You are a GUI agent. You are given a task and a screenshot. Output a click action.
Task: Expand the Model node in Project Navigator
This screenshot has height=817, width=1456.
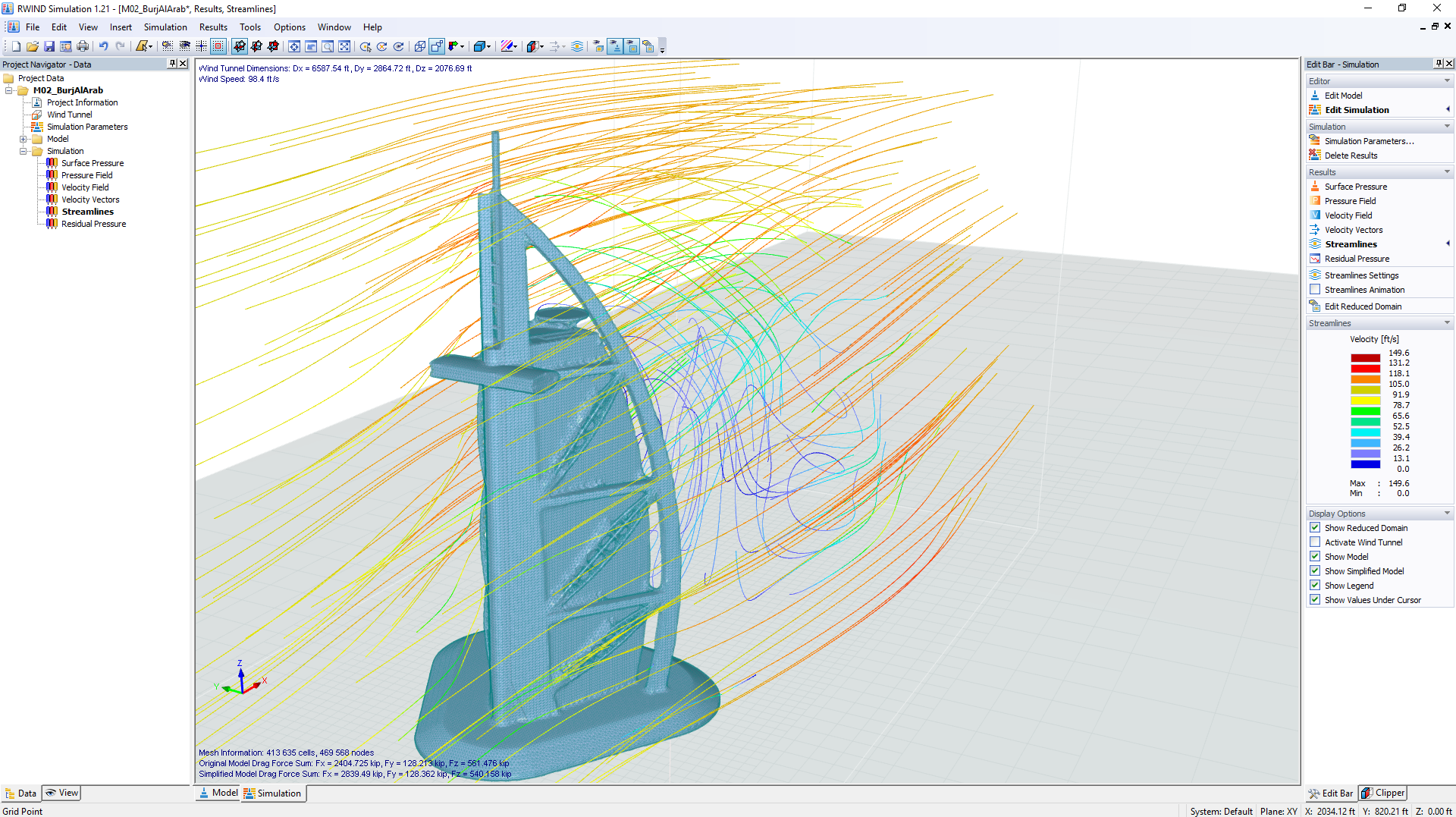(23, 138)
